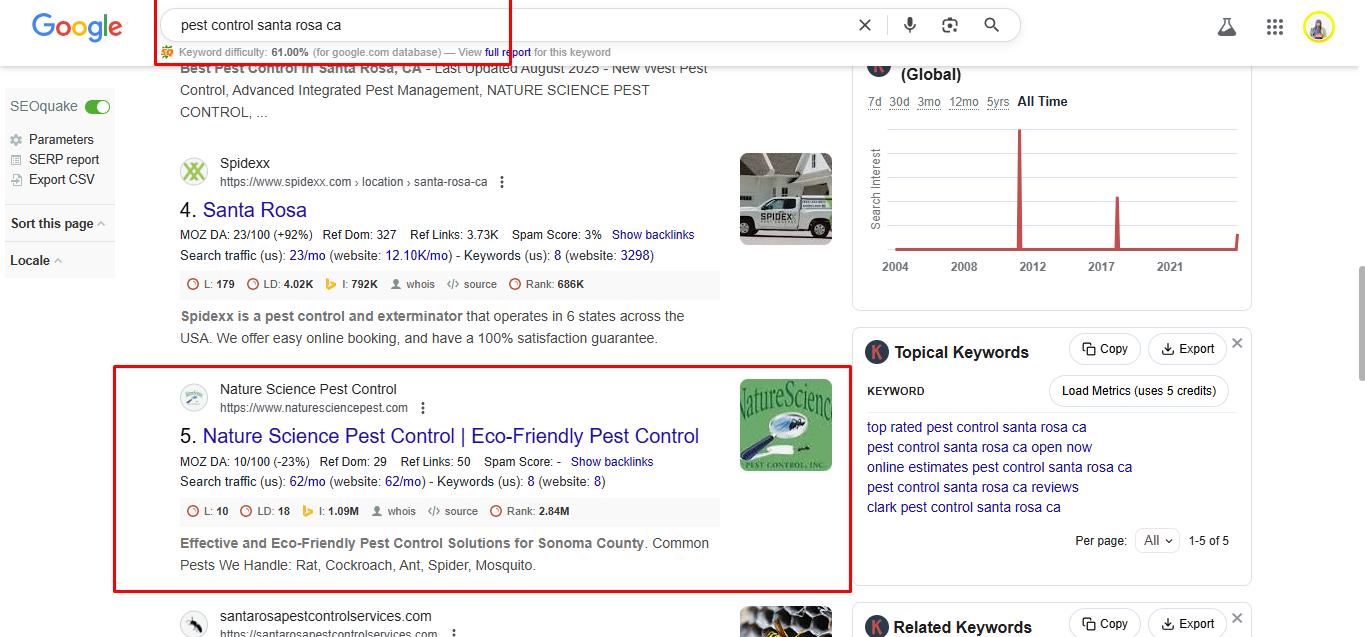Switch trend chart to 5yrs
This screenshot has width=1365, height=637.
[997, 101]
